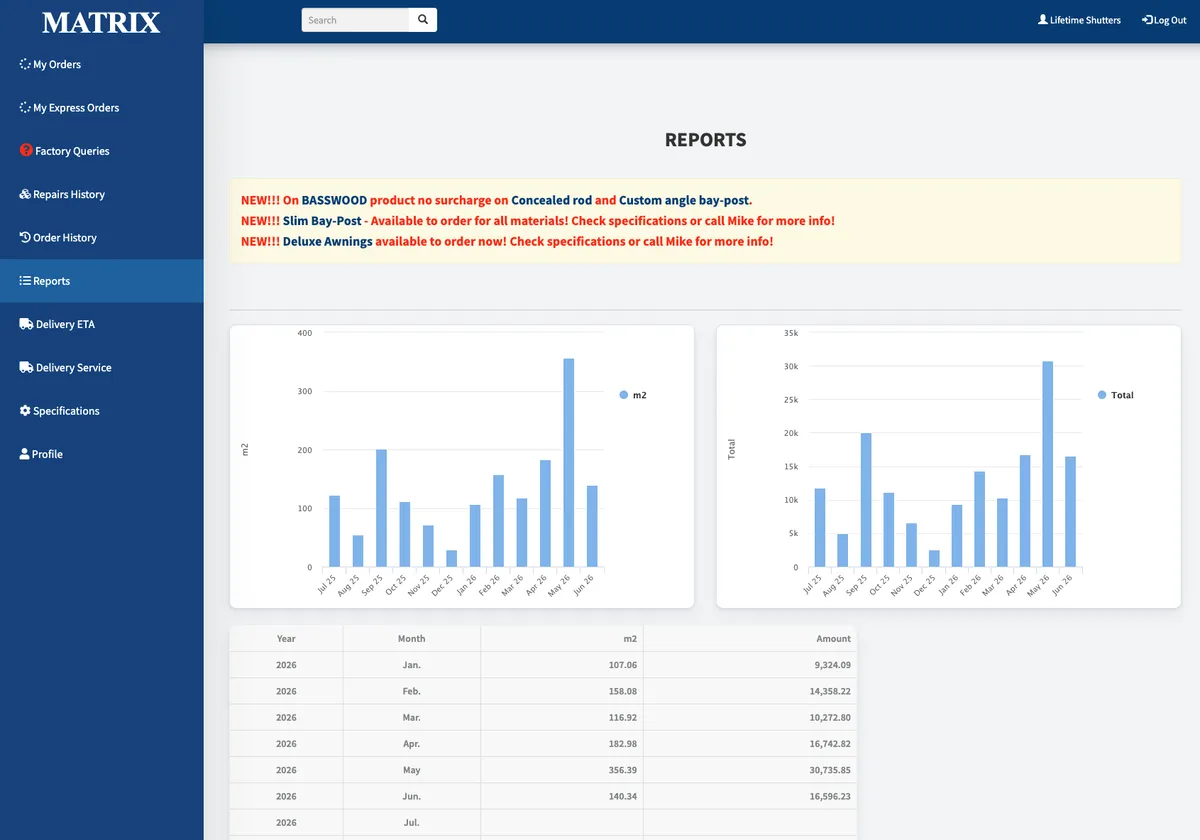The width and height of the screenshot is (1200, 840).
Task: Click the Slim Bay-Post announcement text
Action: tap(322, 221)
